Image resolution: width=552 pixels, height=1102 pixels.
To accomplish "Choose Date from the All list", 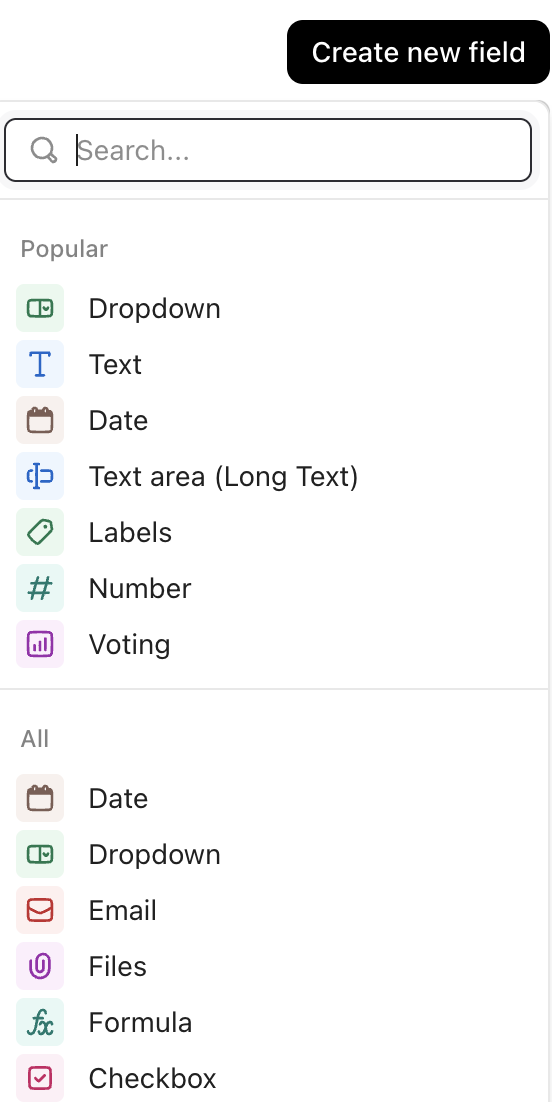I will point(274,798).
